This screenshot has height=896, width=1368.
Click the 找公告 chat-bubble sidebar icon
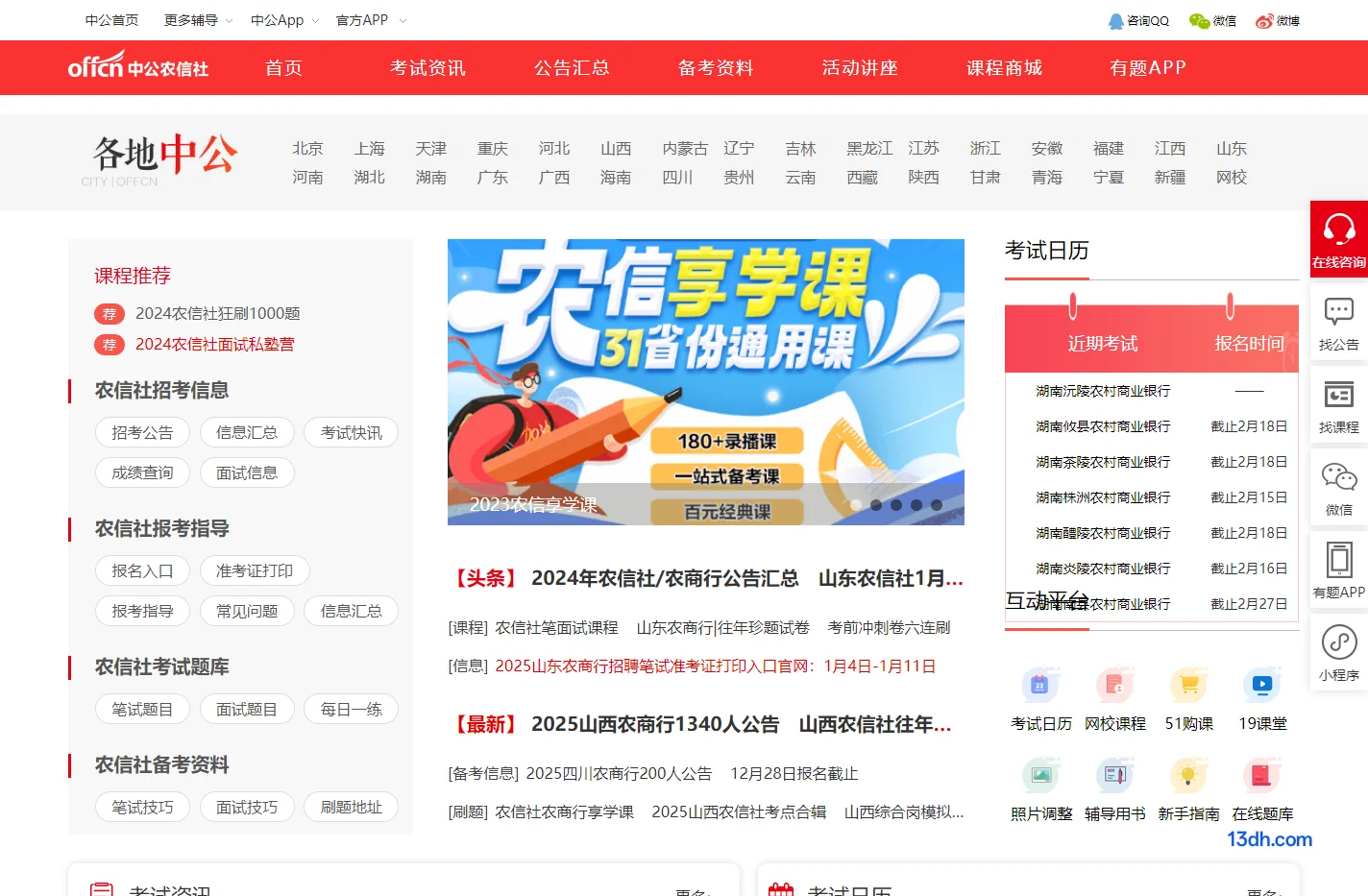[x=1339, y=323]
